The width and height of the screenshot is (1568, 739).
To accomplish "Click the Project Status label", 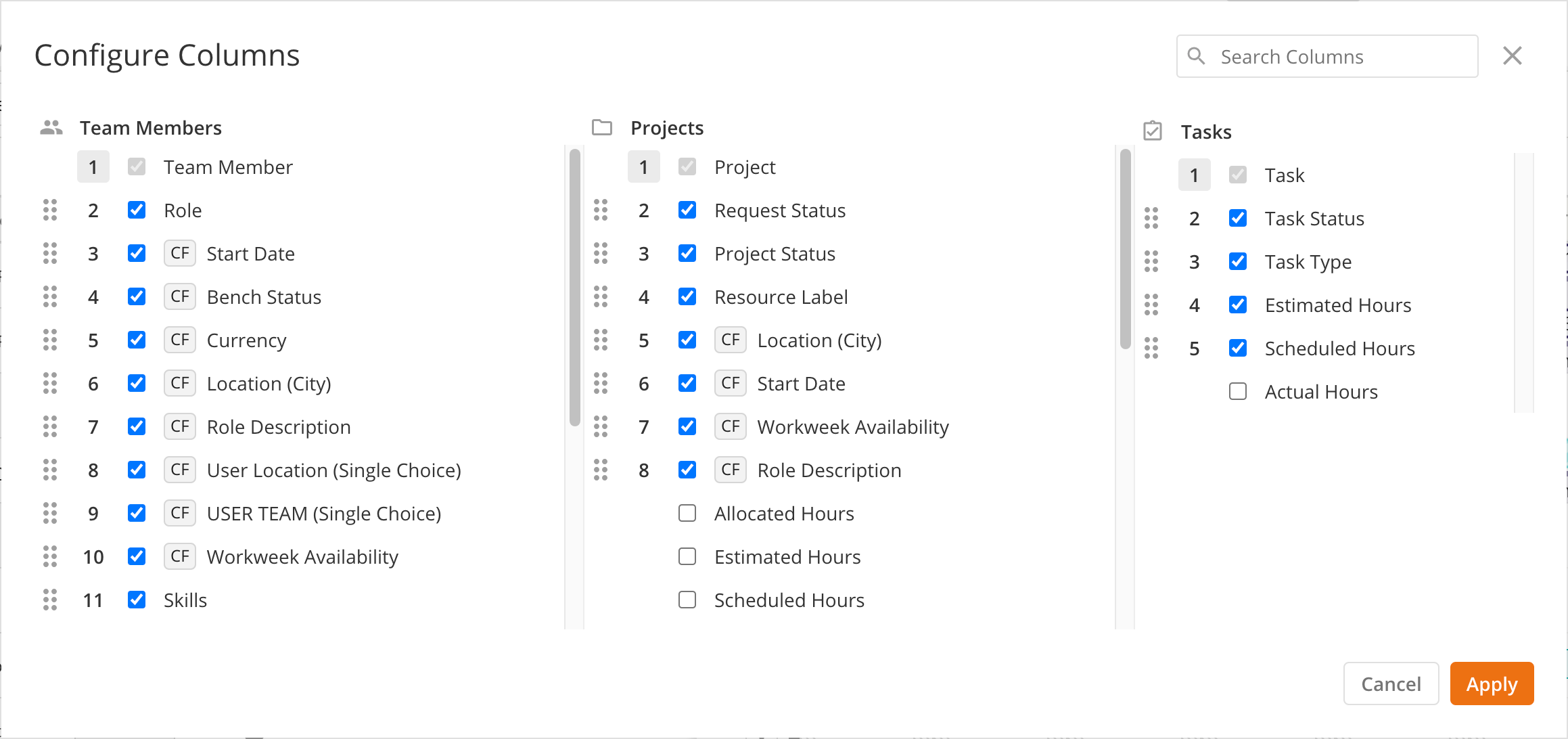I will [775, 254].
